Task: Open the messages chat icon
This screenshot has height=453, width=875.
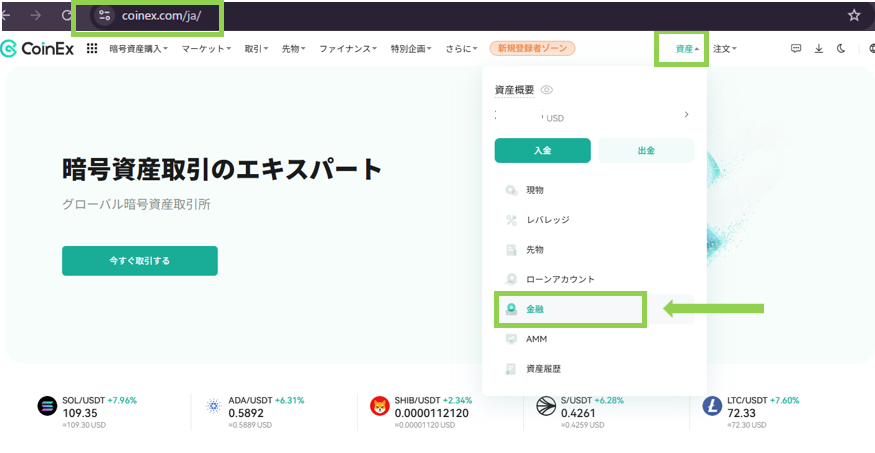Action: pos(796,49)
